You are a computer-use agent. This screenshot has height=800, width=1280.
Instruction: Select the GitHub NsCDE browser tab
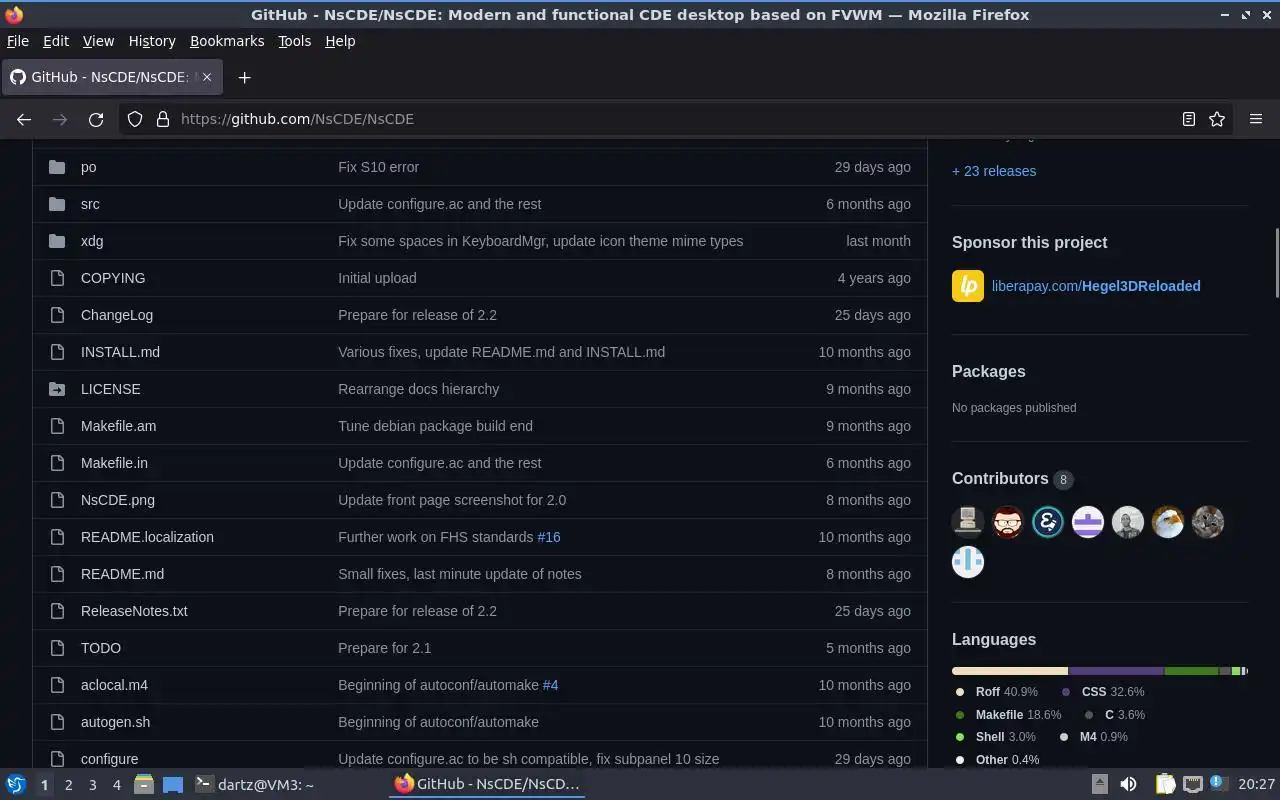click(112, 77)
